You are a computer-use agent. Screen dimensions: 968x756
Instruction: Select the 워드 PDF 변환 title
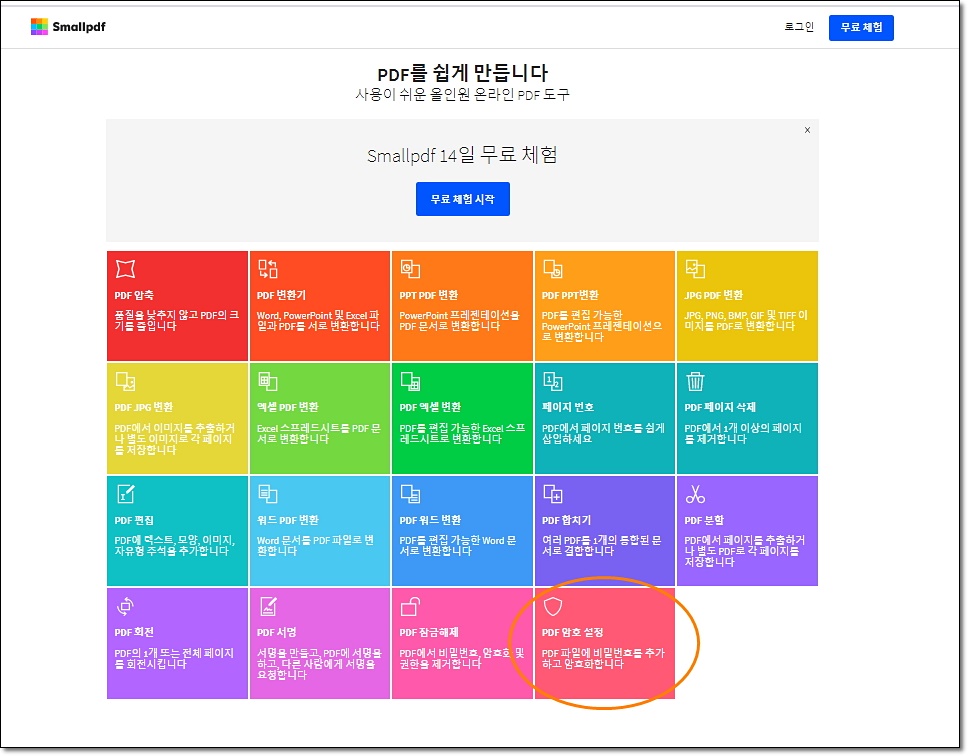tap(288, 520)
